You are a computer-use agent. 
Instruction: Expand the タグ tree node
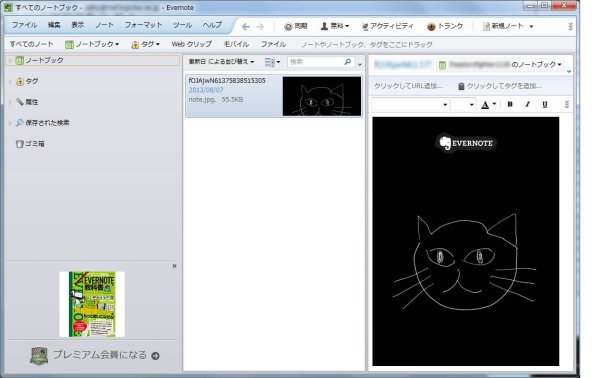pyautogui.click(x=10, y=81)
